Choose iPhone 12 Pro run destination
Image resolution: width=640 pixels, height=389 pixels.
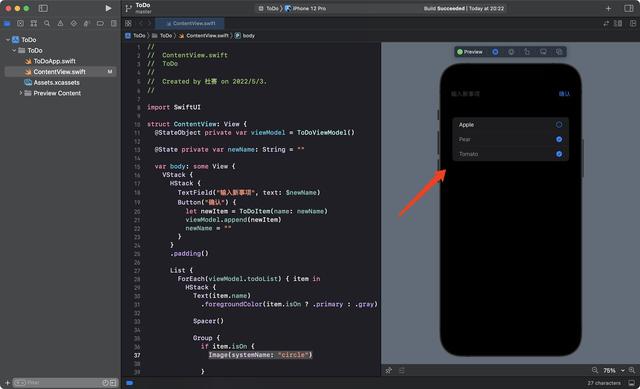pos(306,9)
